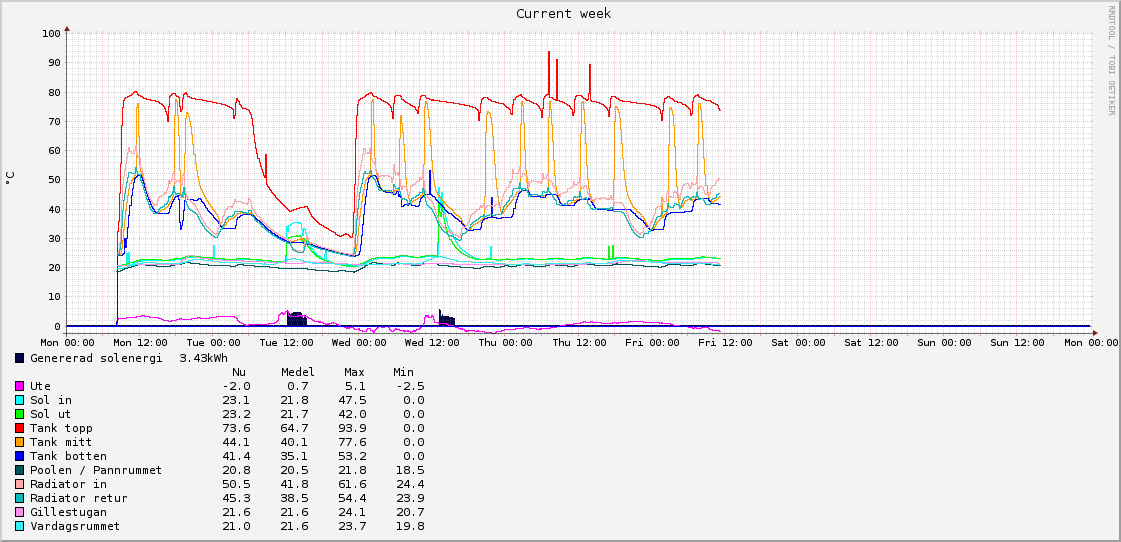Viewport: 1121px width, 542px height.
Task: Click the Medel column header
Action: [297, 372]
